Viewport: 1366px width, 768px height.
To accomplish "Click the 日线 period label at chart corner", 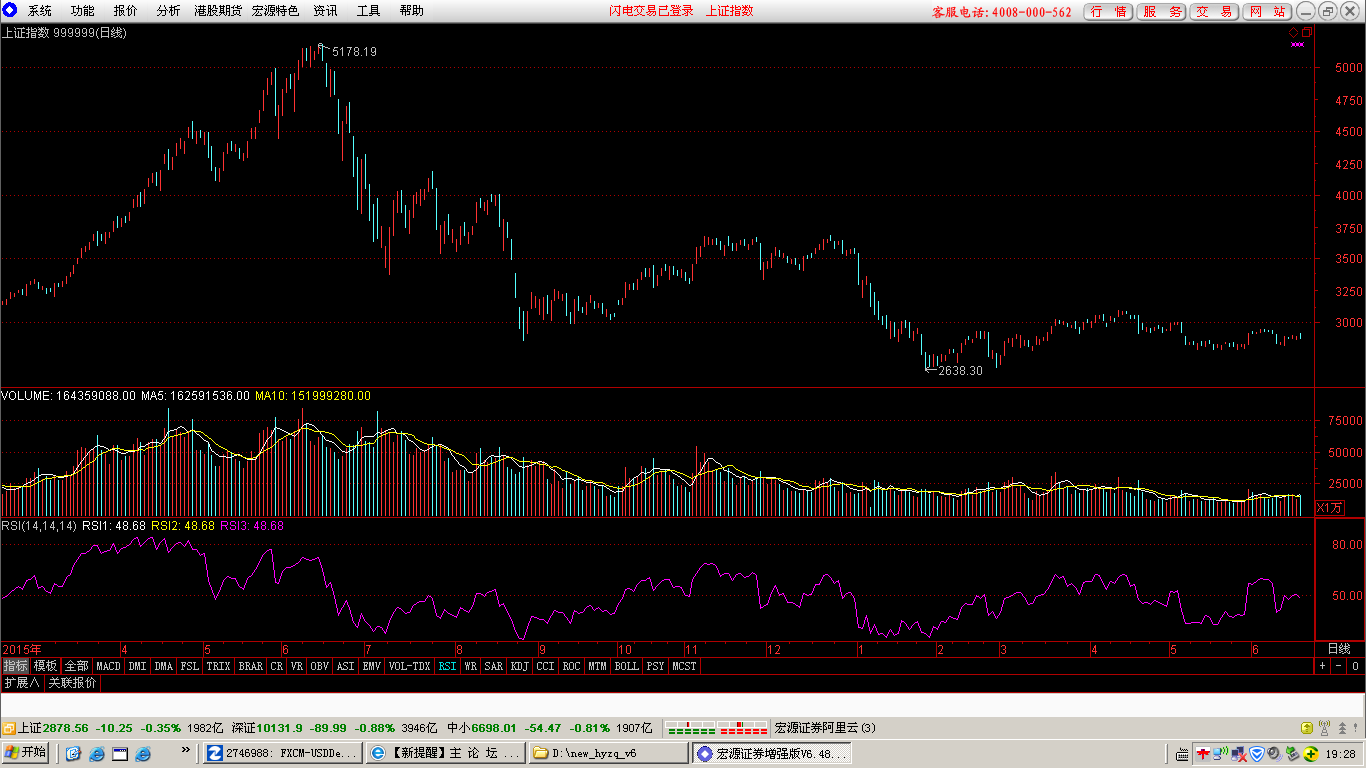I will click(x=1338, y=649).
